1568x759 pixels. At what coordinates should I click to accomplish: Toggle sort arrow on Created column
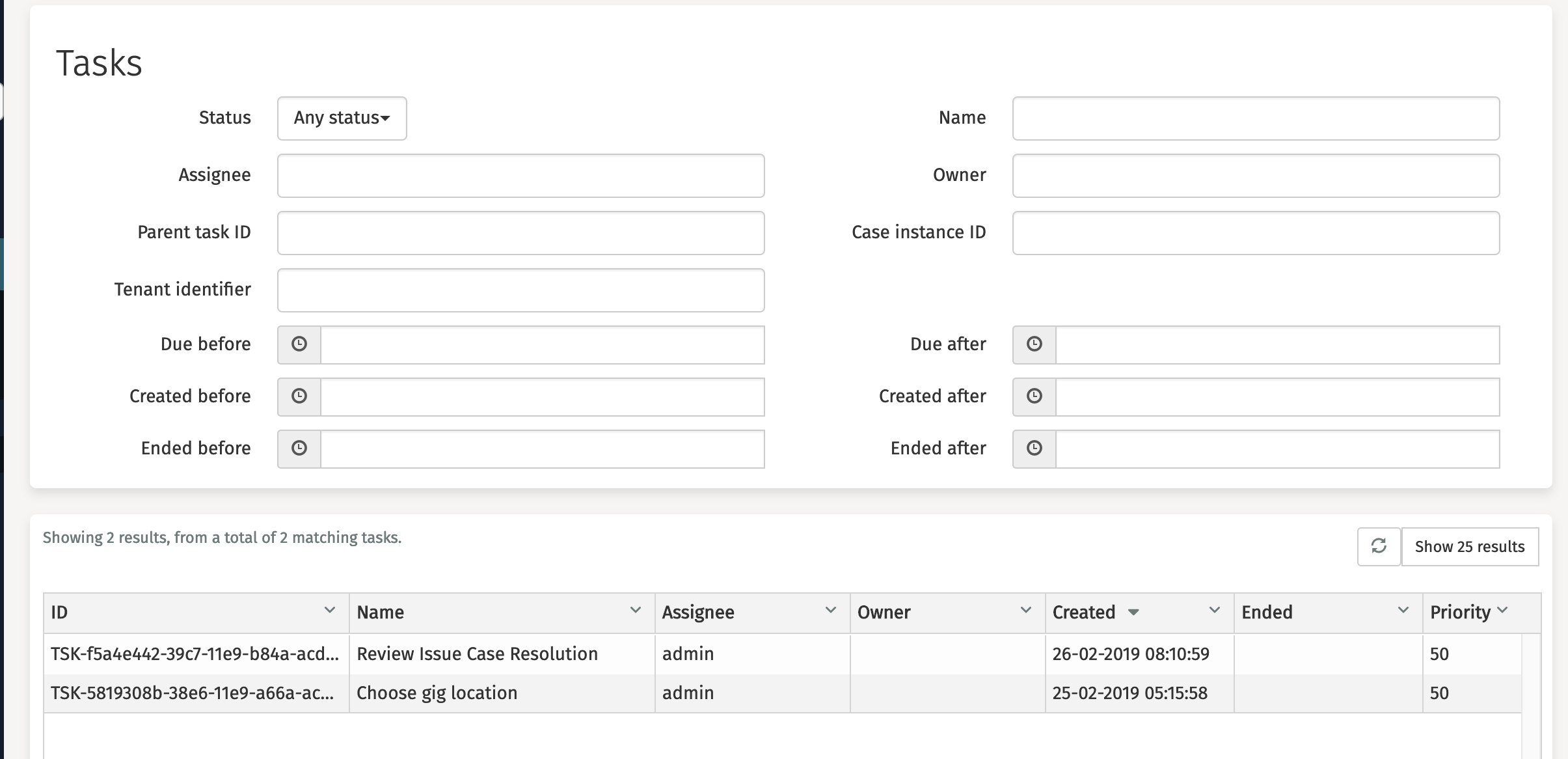click(x=1133, y=613)
